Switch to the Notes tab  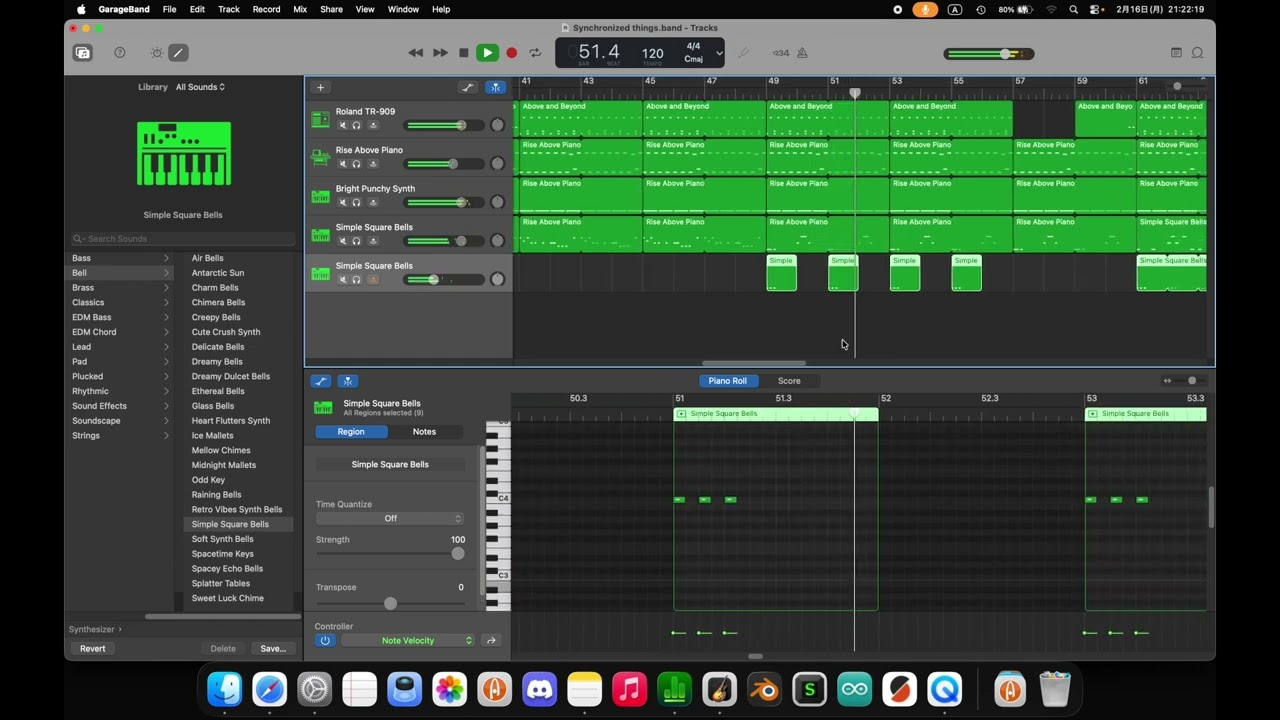pos(424,432)
